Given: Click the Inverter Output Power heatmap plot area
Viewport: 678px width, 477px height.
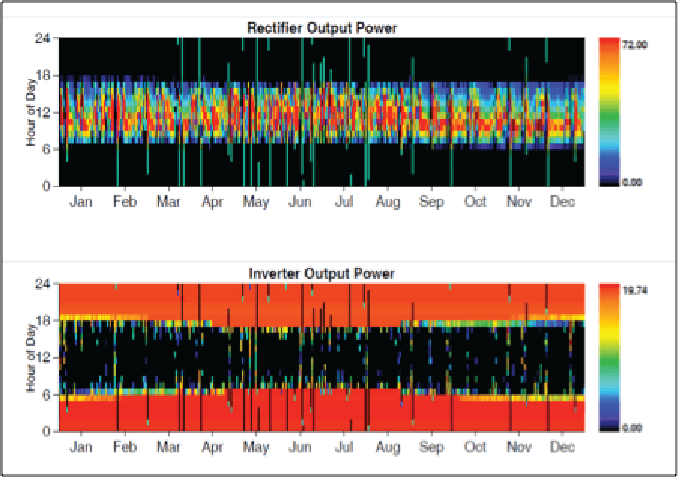Looking at the screenshot, I should [322, 357].
